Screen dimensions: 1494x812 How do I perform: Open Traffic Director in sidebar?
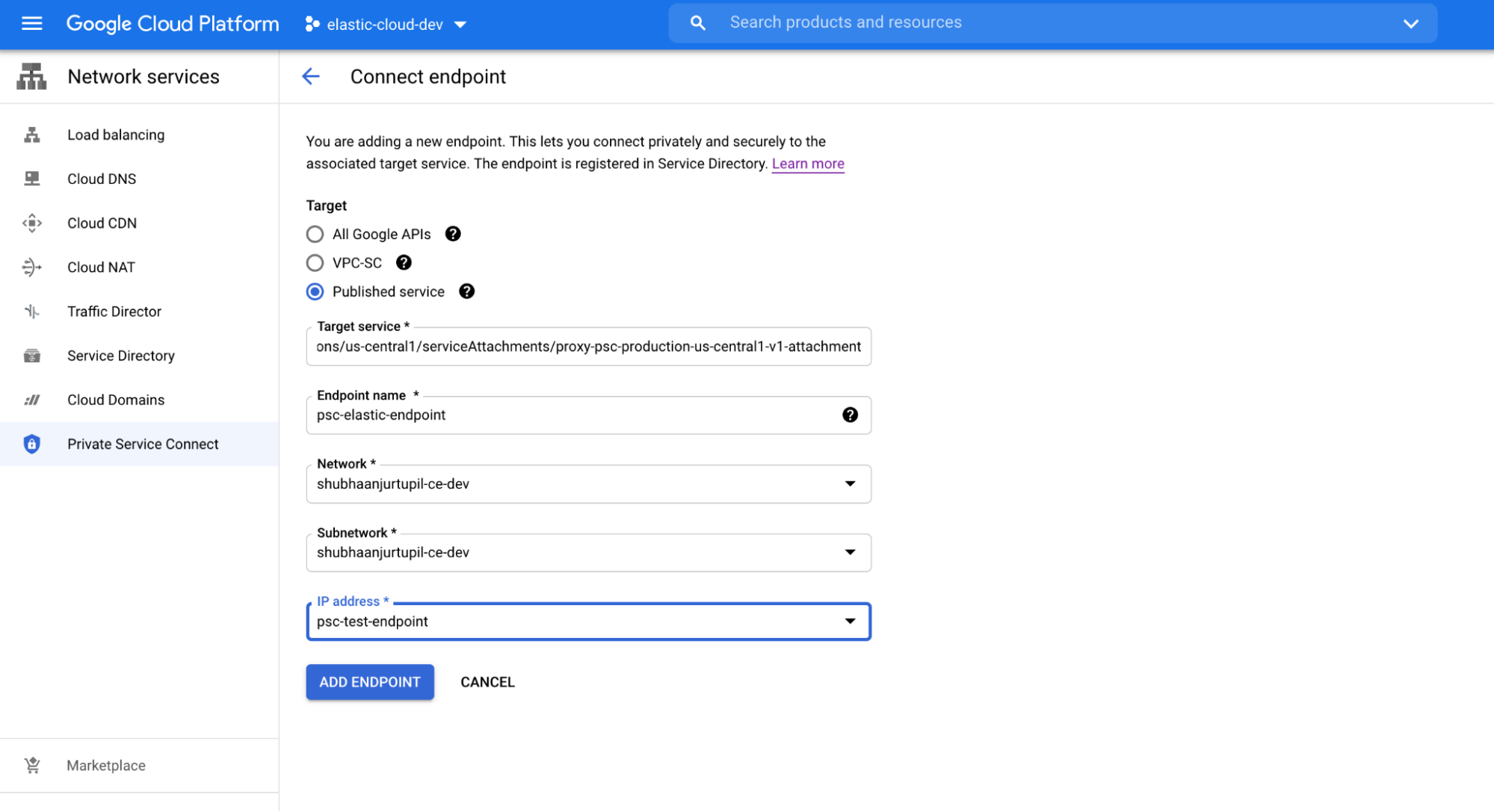(139, 312)
